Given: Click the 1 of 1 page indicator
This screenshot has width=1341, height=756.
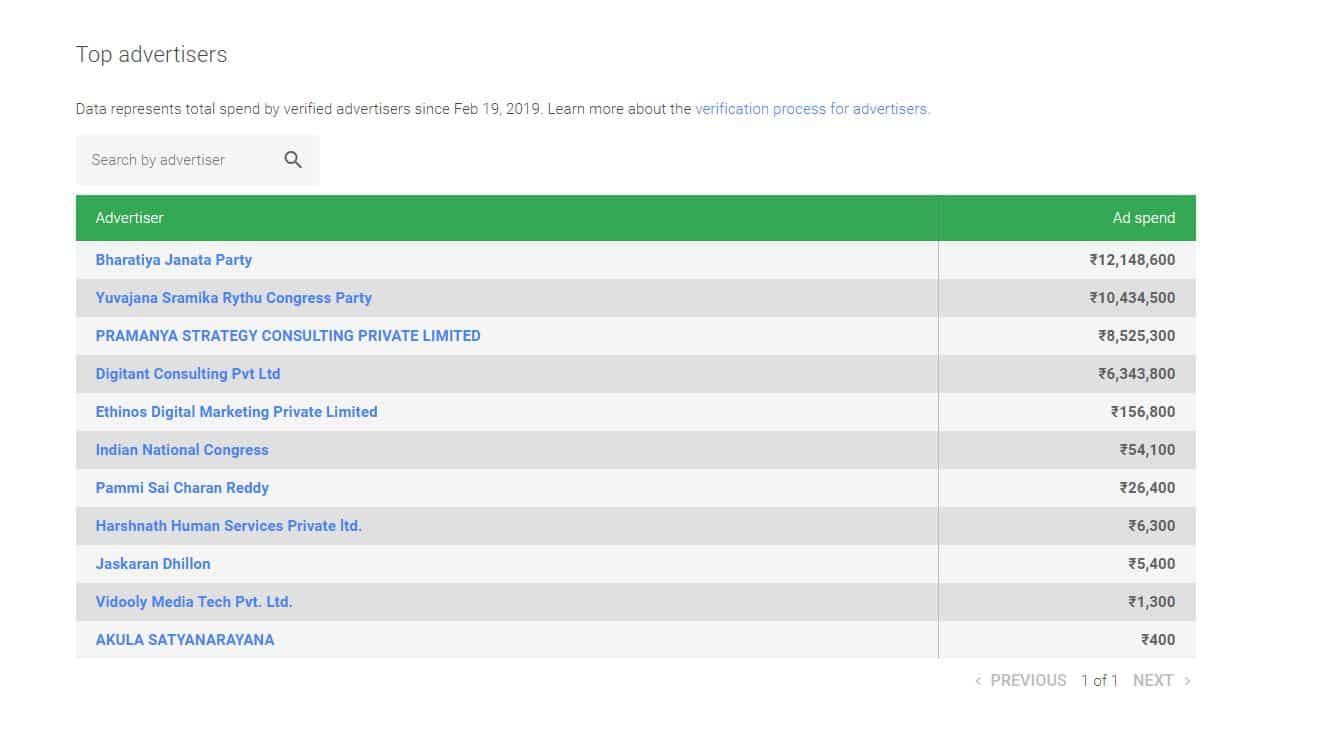Looking at the screenshot, I should (1100, 681).
